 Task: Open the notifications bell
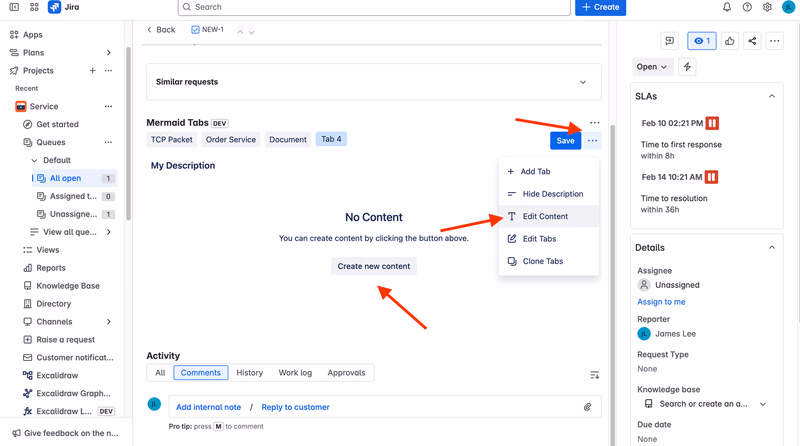pyautogui.click(x=727, y=7)
